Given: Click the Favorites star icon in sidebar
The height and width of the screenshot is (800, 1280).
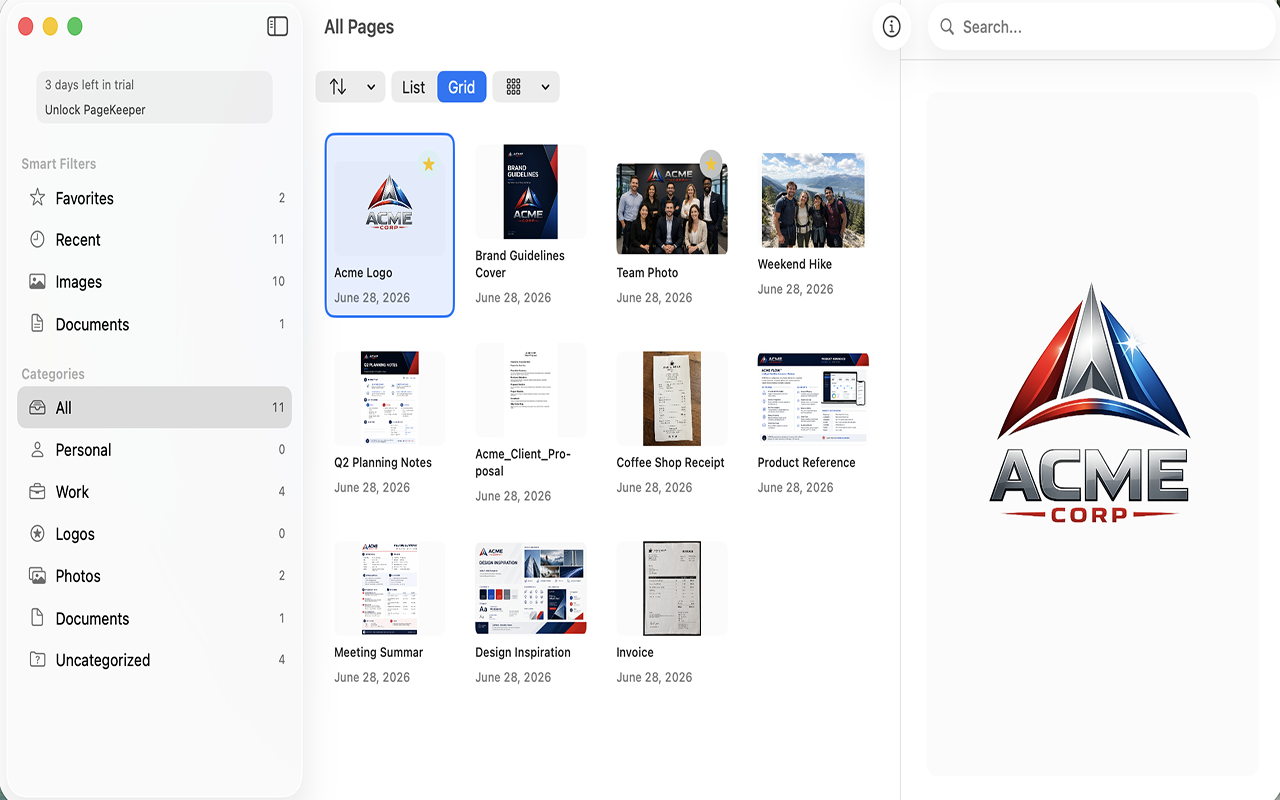Looking at the screenshot, I should (37, 197).
